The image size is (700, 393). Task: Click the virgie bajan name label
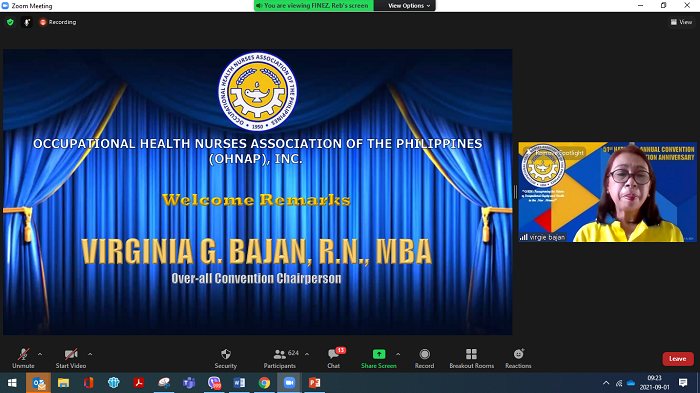543,237
